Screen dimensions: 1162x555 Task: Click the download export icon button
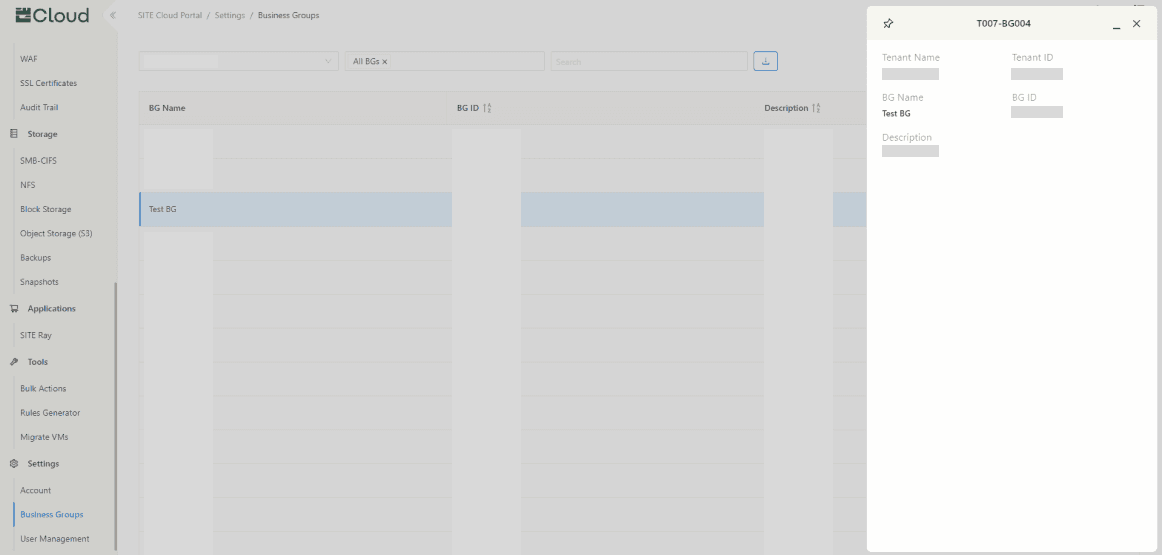click(765, 61)
